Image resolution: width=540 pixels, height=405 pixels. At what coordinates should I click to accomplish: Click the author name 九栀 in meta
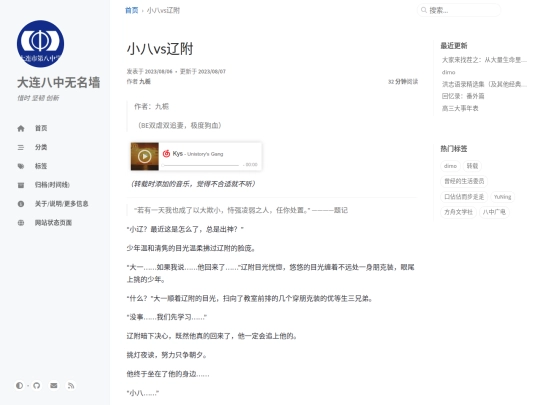(145, 82)
